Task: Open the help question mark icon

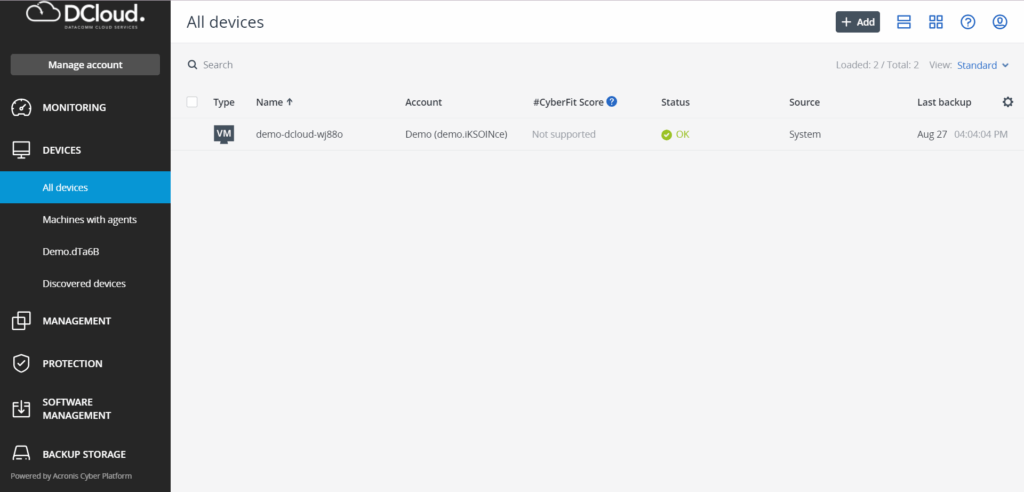Action: pos(967,22)
